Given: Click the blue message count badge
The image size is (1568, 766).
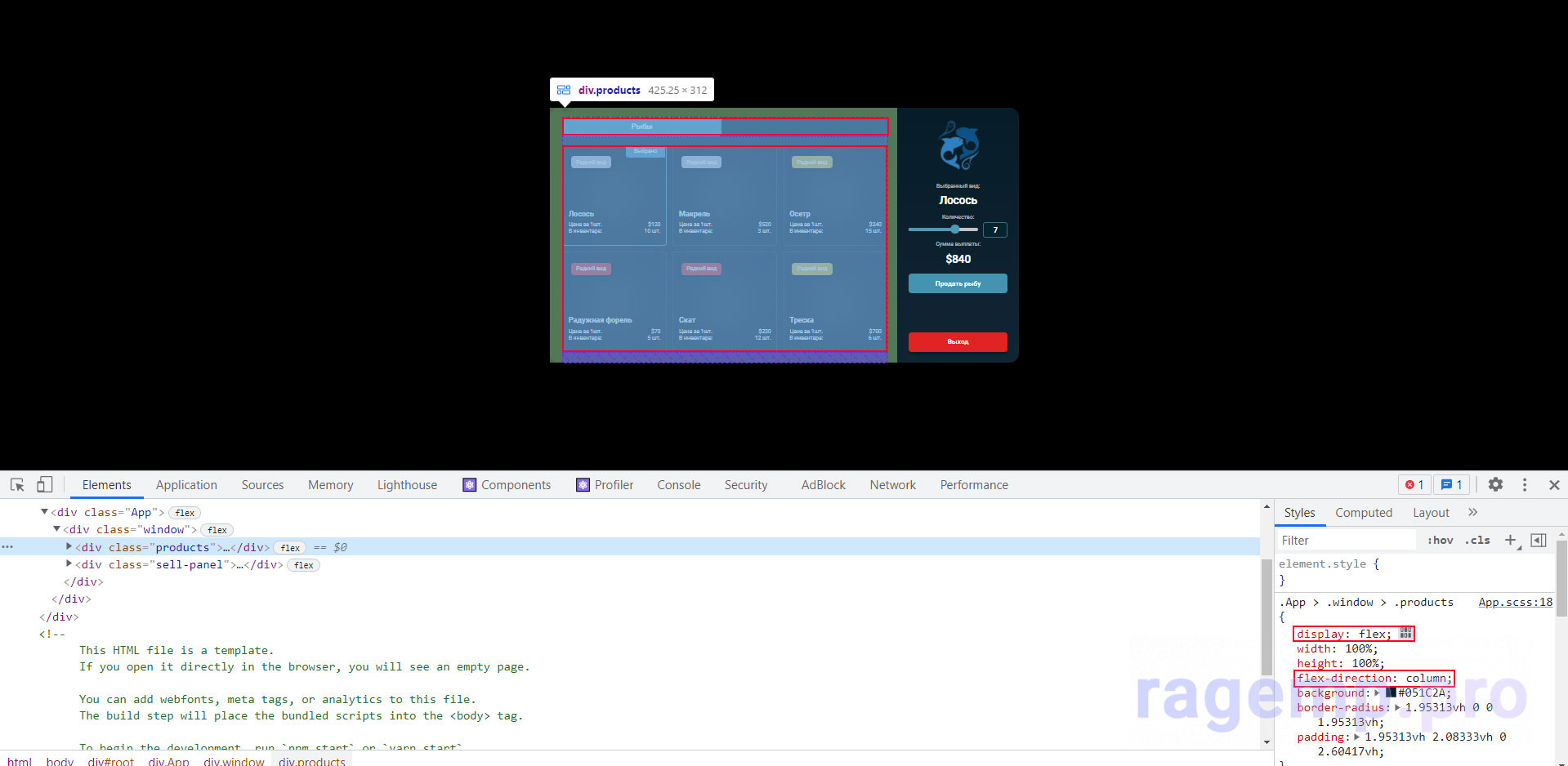Looking at the screenshot, I should pyautogui.click(x=1452, y=484).
